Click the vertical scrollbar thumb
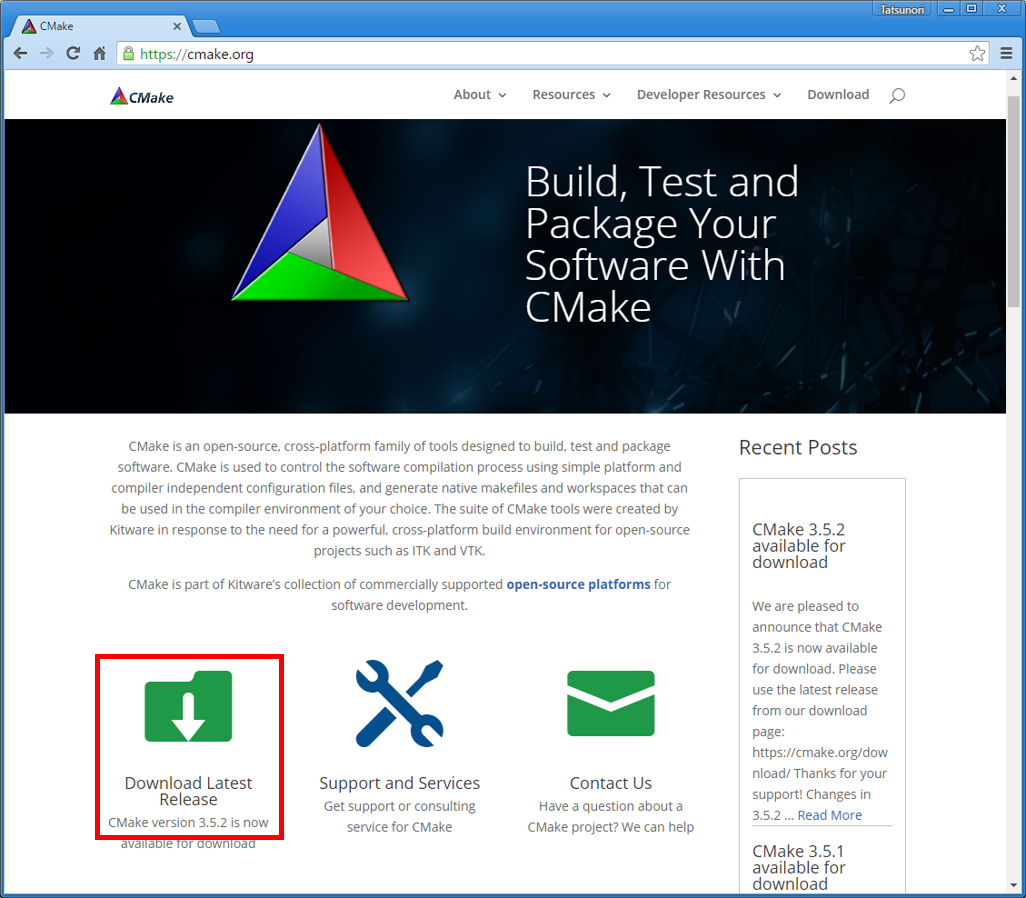1026x898 pixels. [1014, 203]
